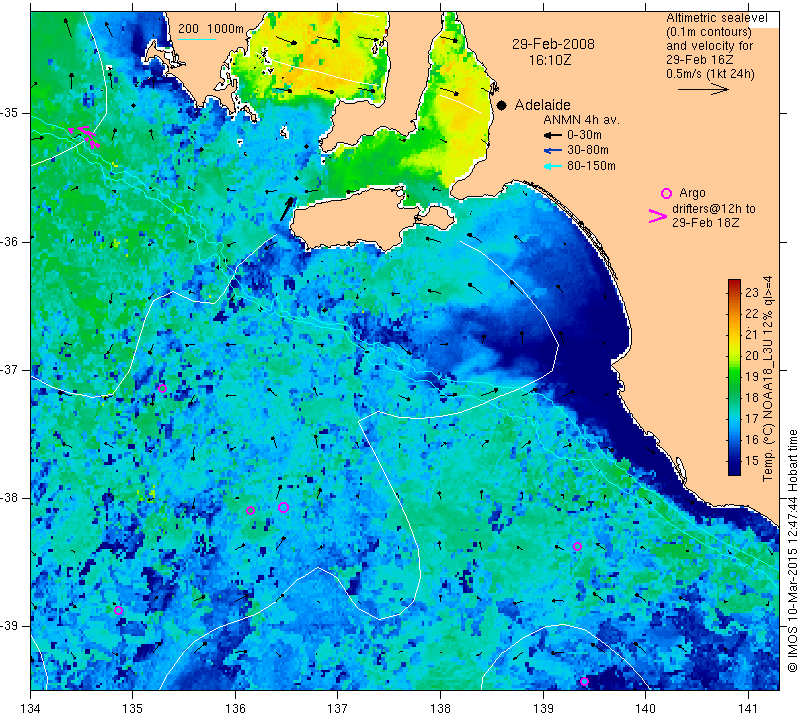Click the -36 latitude axis label
Viewport: 800px width, 720px height.
point(9,241)
